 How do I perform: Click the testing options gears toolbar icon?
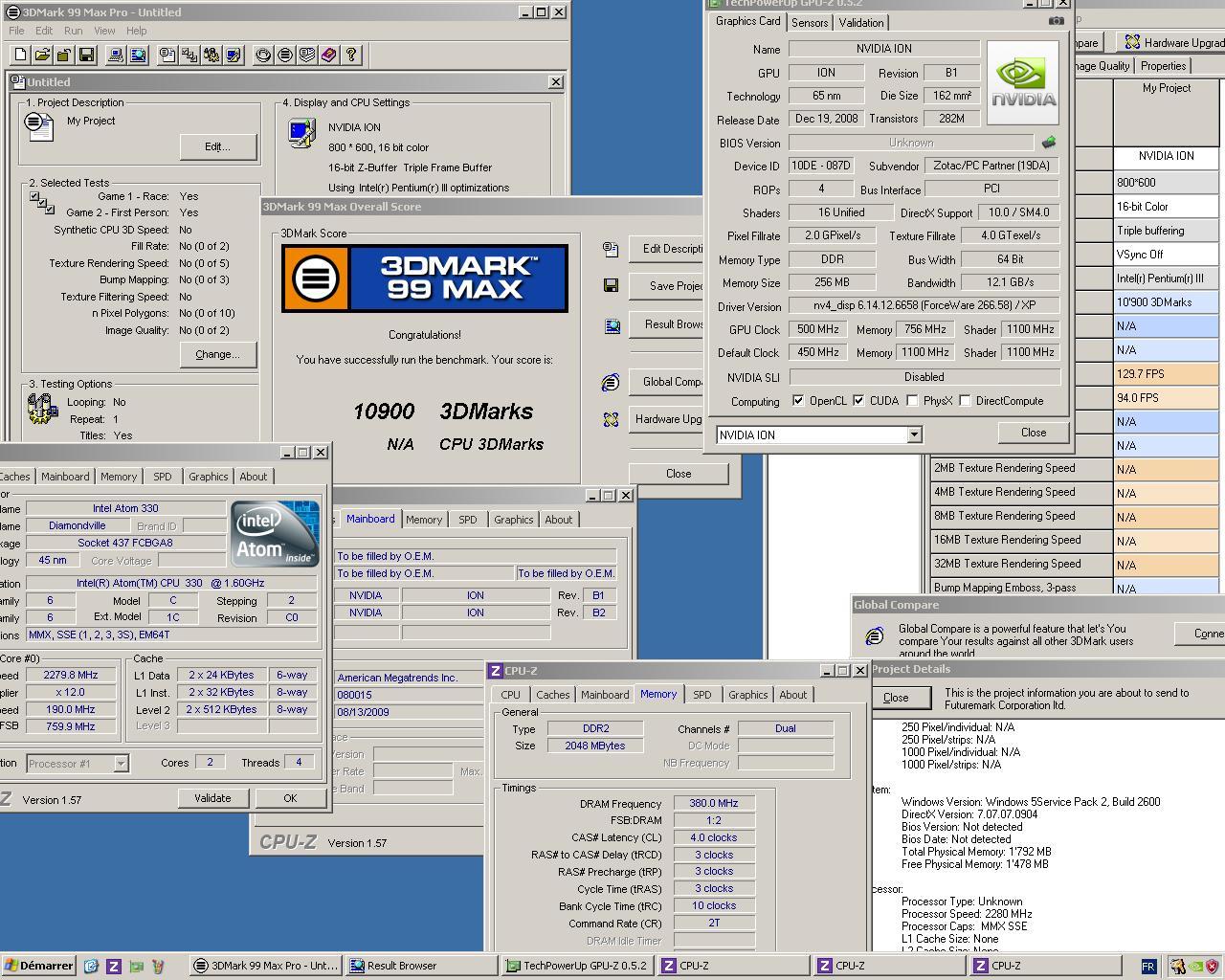click(212, 56)
